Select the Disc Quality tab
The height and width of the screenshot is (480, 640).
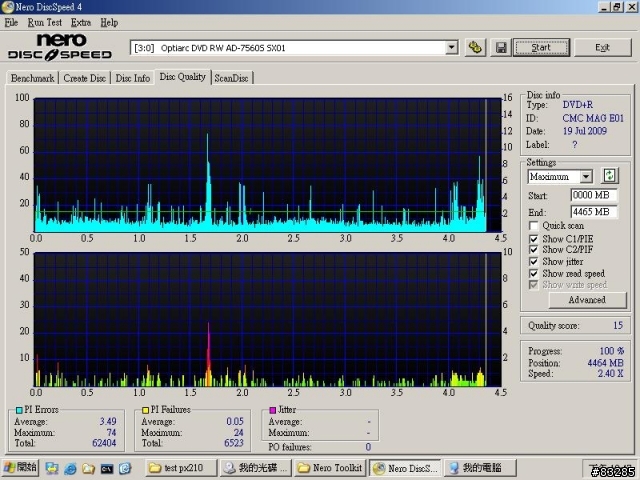pos(182,77)
